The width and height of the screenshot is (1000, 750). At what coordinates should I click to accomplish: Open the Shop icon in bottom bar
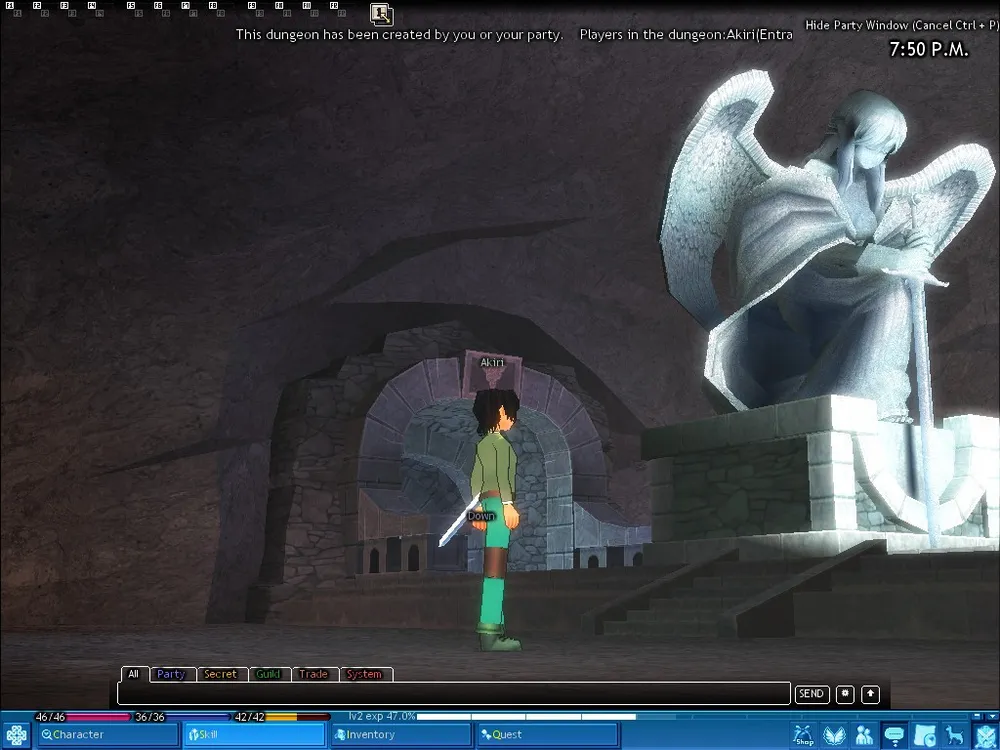coord(804,735)
